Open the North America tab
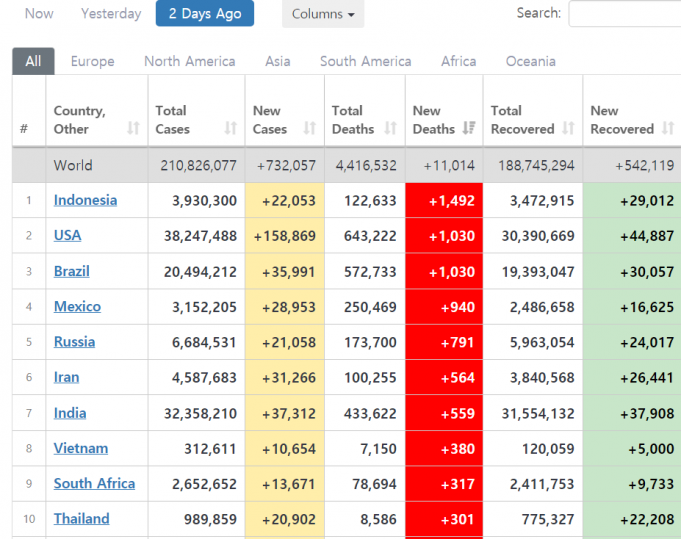The image size is (681, 539). point(190,61)
